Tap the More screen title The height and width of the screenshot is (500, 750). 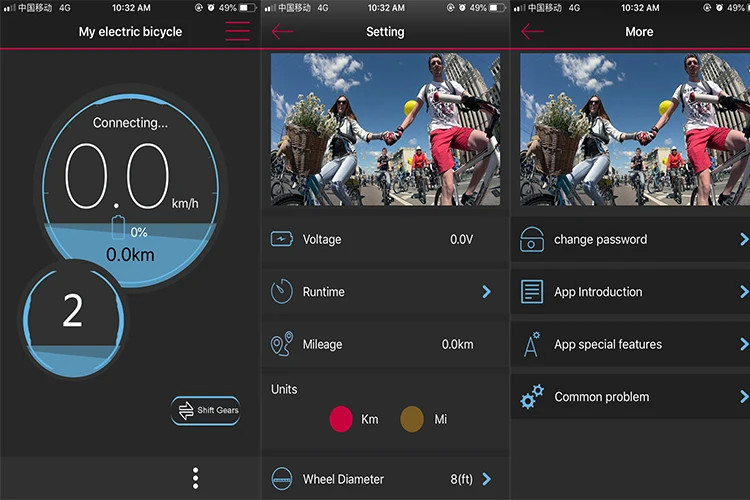pos(639,32)
